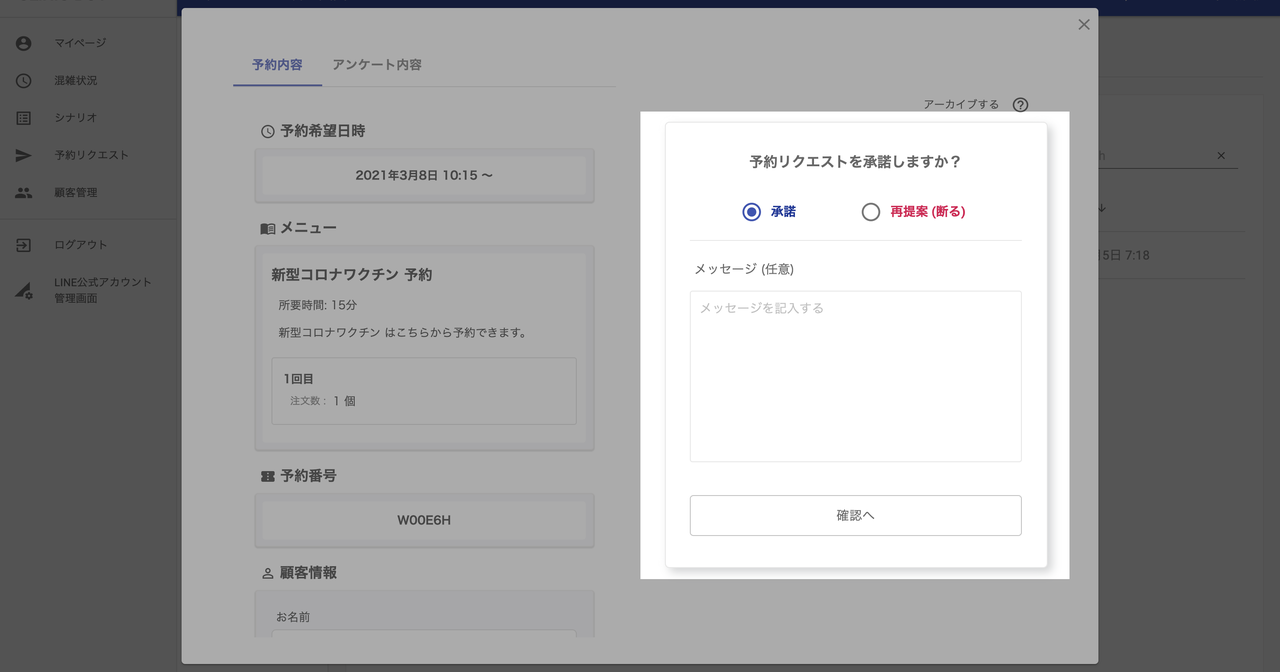
Task: Click the シナリオ list icon
Action: pos(24,118)
